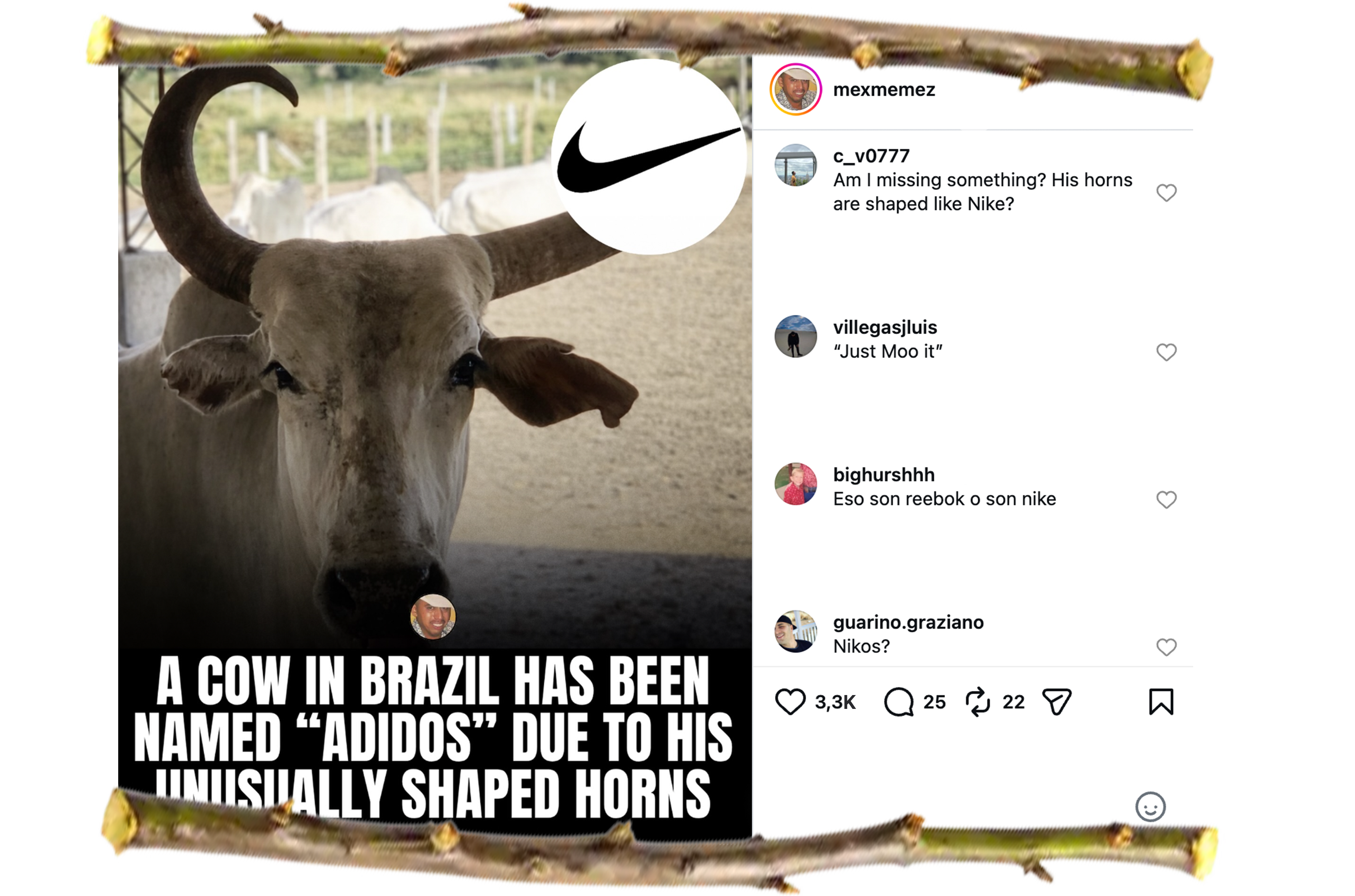1355x896 pixels.
Task: Like villegasjluis's "Just Moo it" comment
Action: tap(1166, 352)
